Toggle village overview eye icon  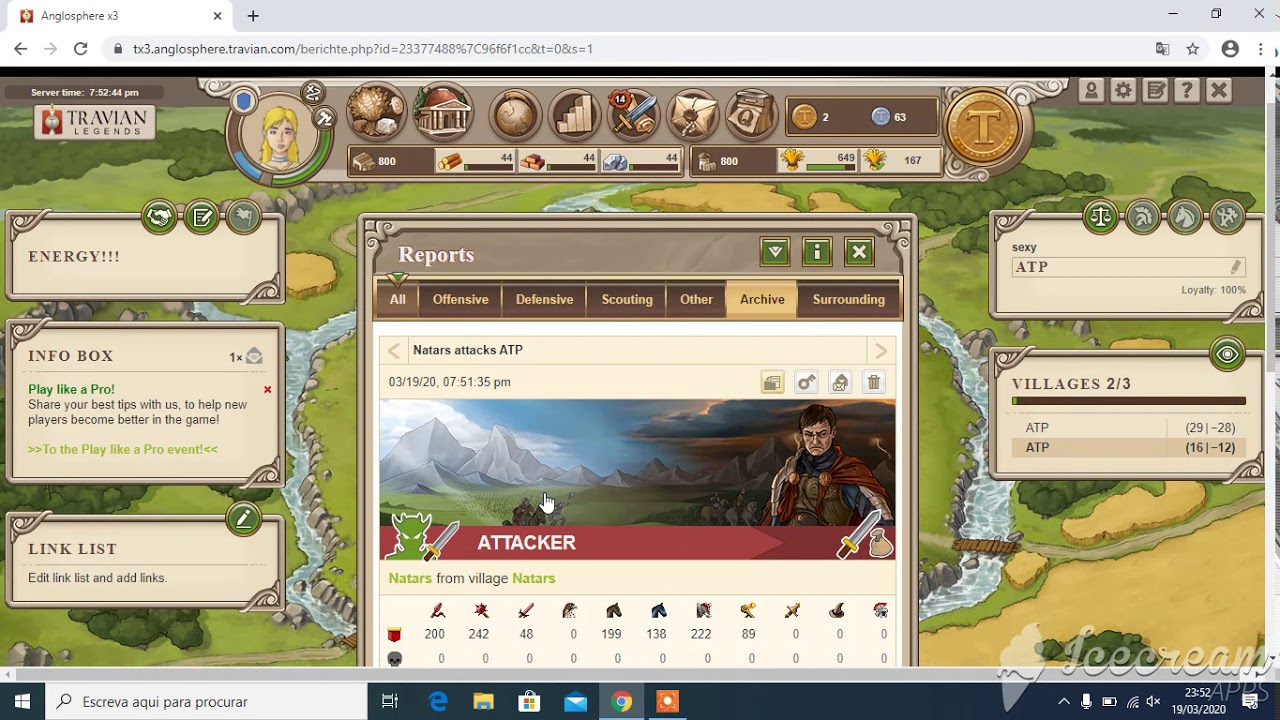coord(1227,354)
